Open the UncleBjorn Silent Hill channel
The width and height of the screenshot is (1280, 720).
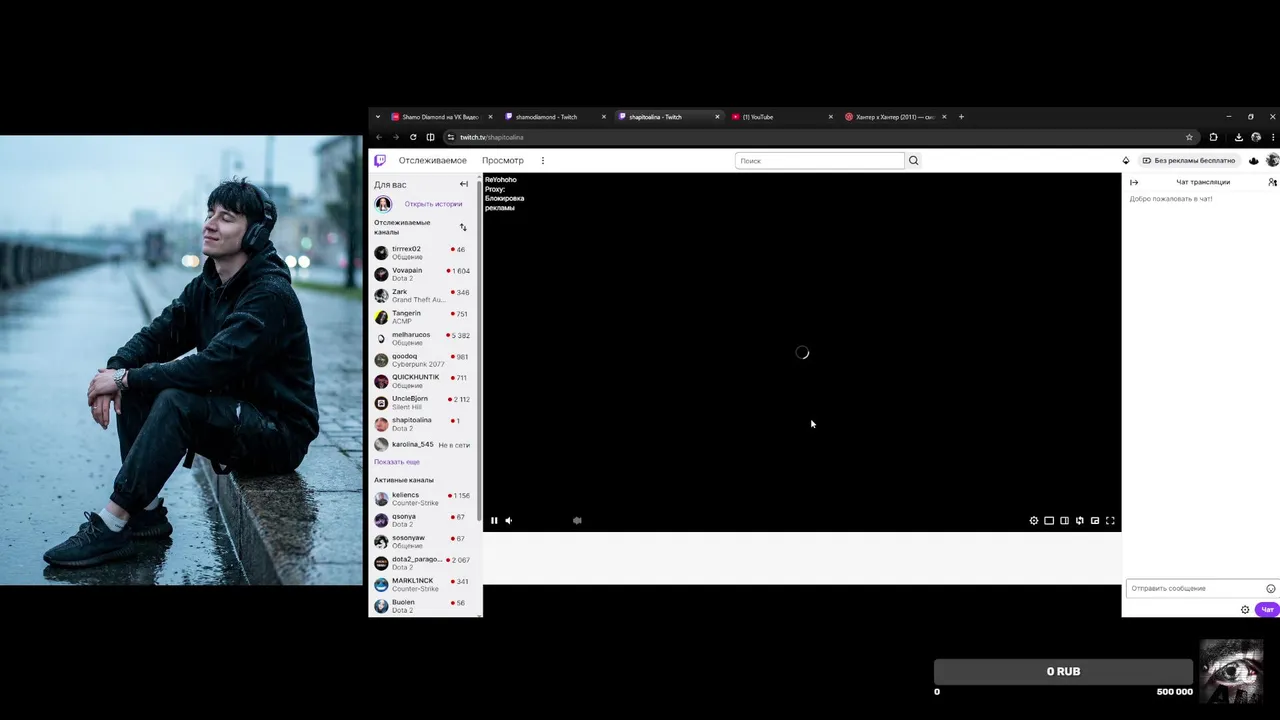coord(422,402)
